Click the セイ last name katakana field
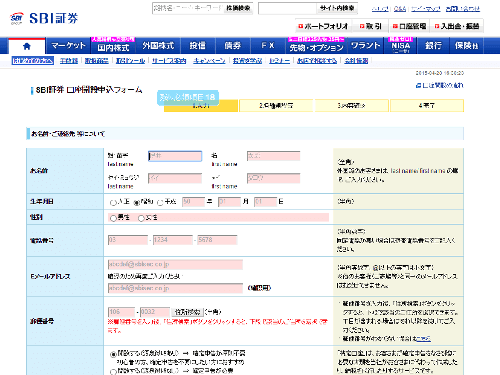500x375 pixels. 175,178
